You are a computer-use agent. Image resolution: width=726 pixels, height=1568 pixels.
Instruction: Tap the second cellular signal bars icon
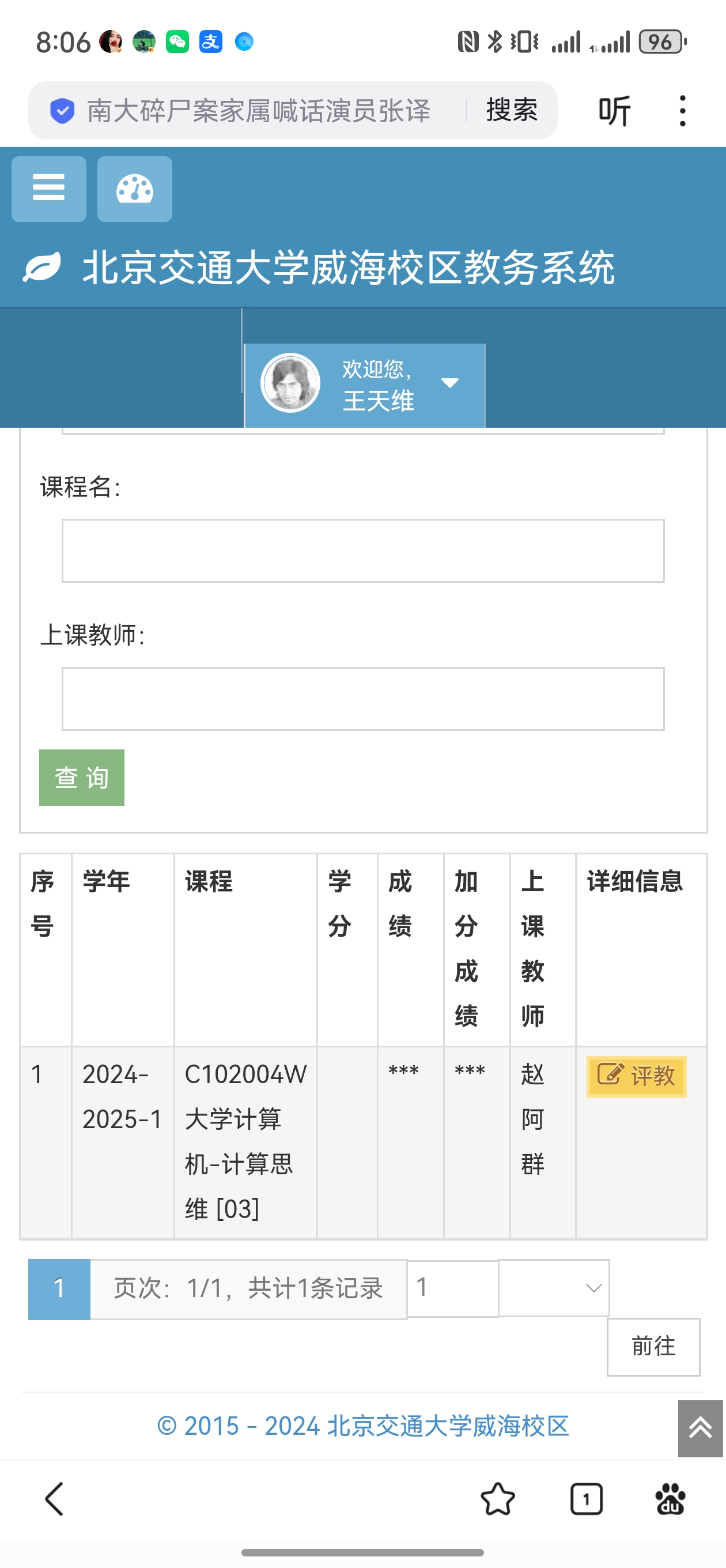tap(610, 42)
